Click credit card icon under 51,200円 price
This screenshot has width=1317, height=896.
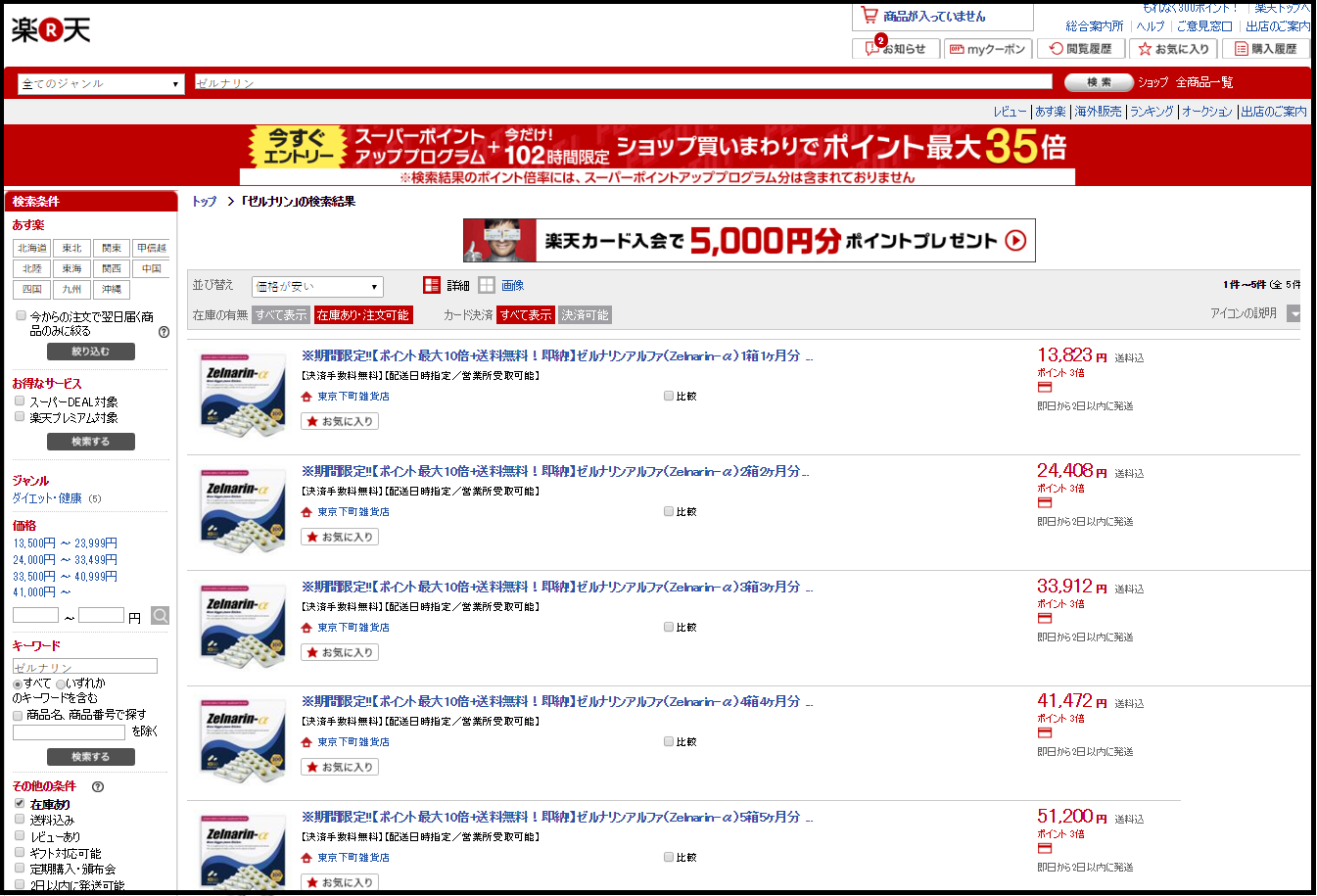1045,849
